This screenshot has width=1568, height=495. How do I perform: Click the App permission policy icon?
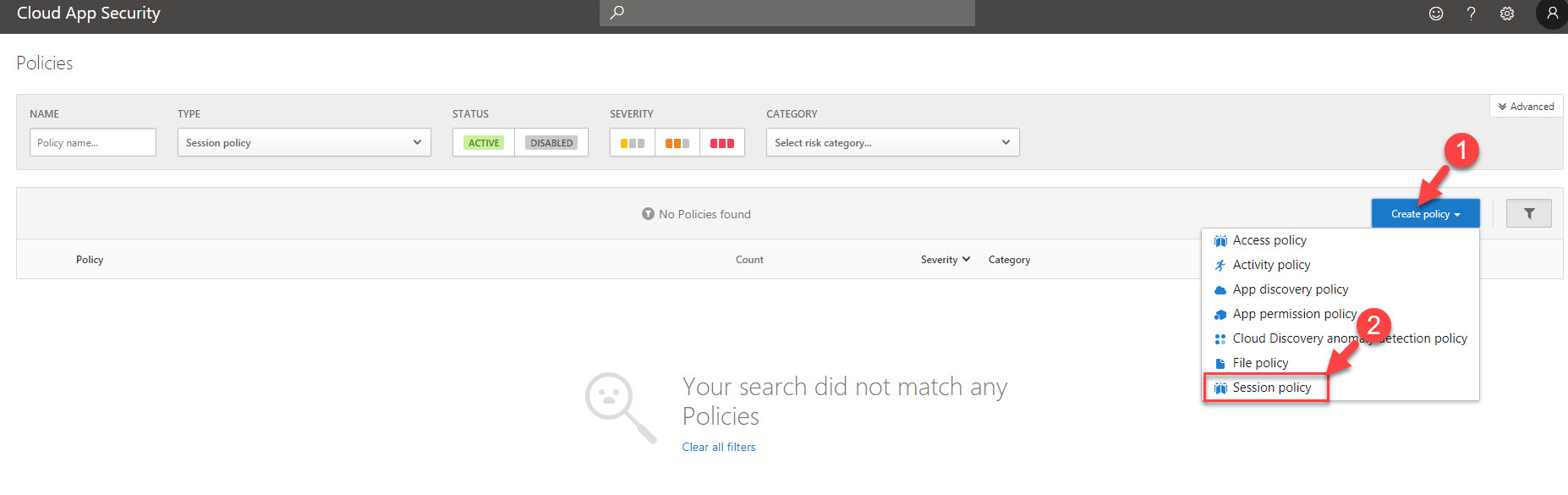click(x=1220, y=315)
